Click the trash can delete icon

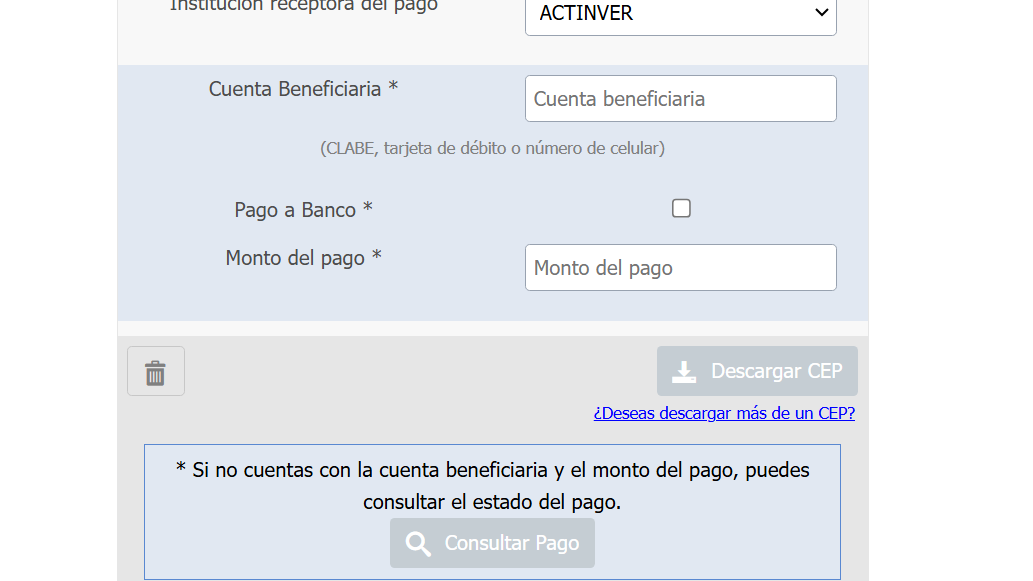[x=155, y=372]
